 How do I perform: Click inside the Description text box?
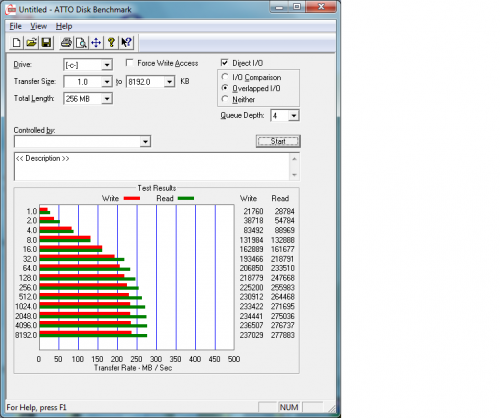pyautogui.click(x=152, y=166)
